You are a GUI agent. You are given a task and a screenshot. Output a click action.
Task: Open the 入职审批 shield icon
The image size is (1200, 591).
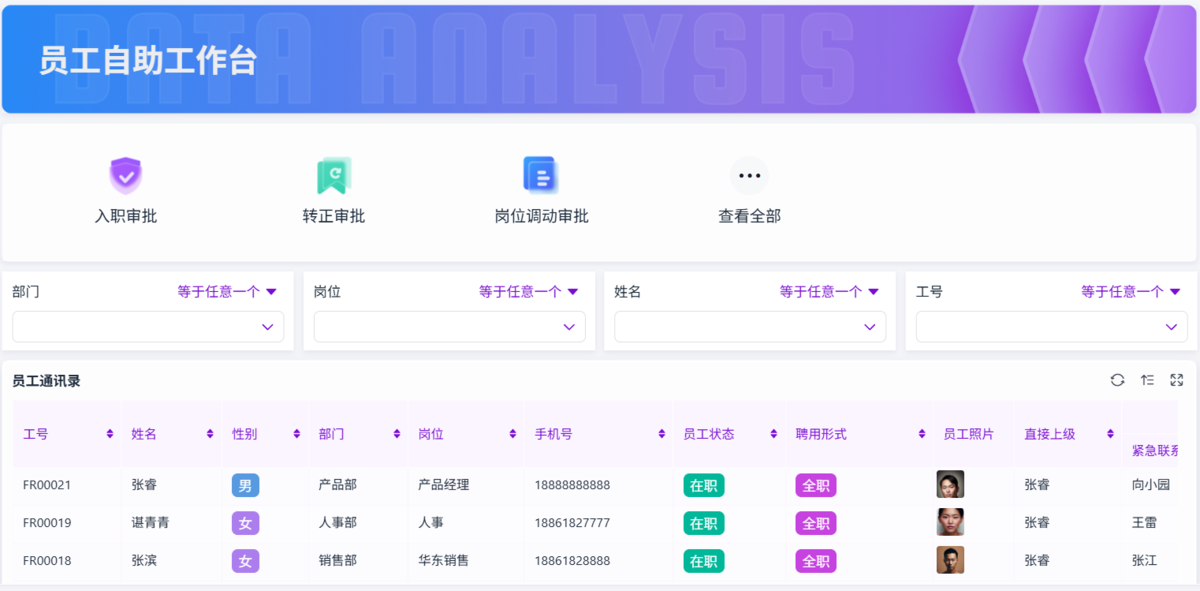125,175
